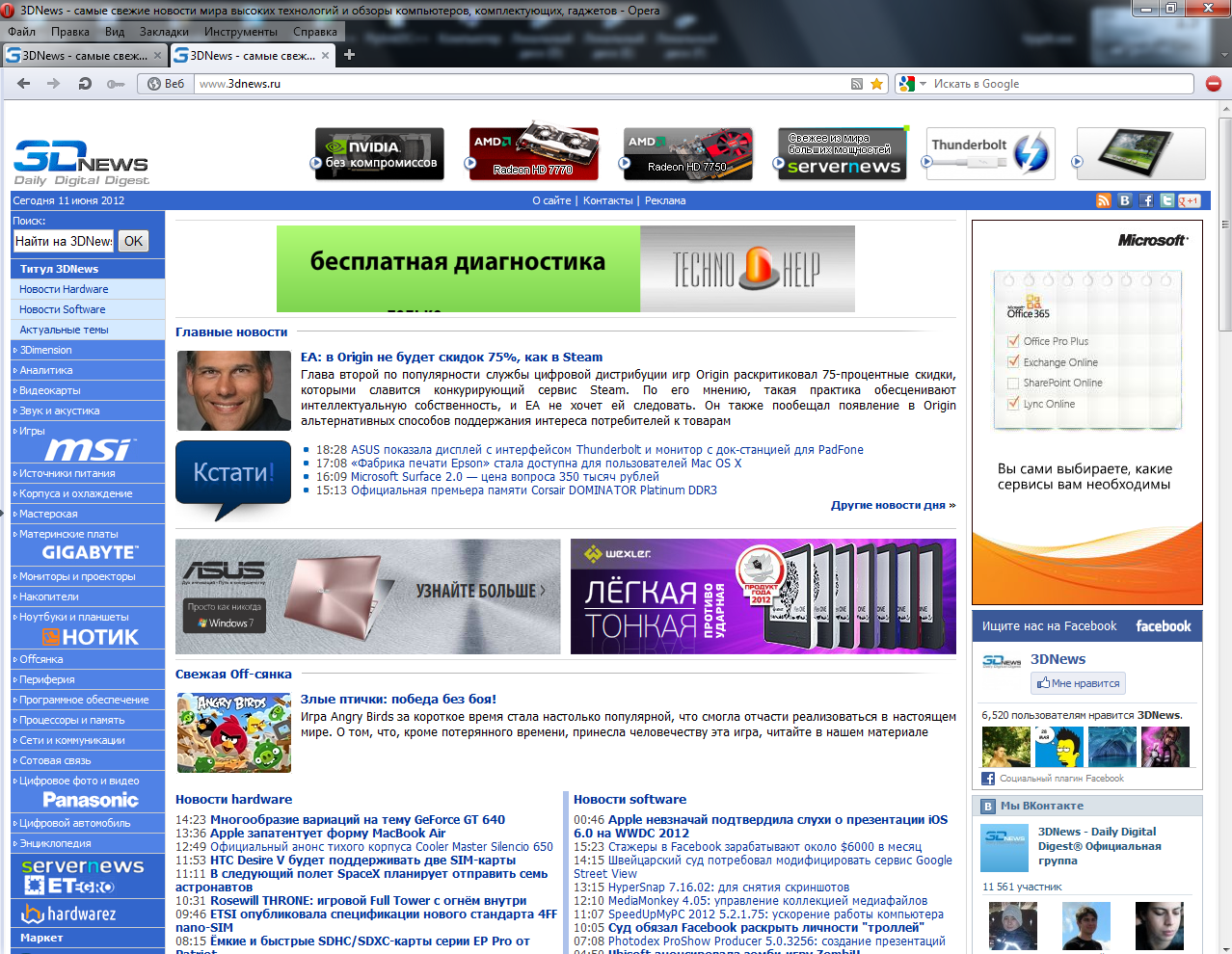Reload the page with the circular arrow

click(x=85, y=84)
